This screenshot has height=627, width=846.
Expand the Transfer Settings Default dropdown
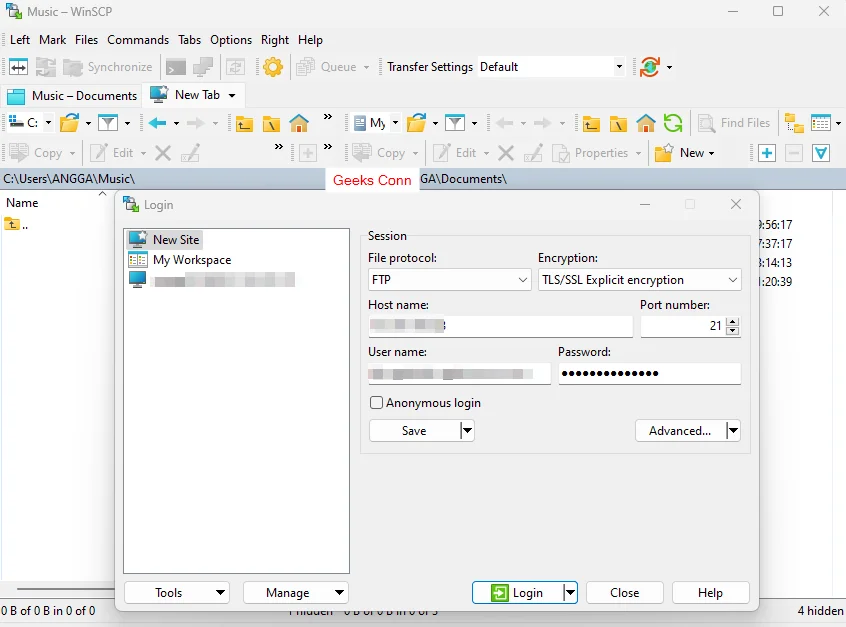618,67
